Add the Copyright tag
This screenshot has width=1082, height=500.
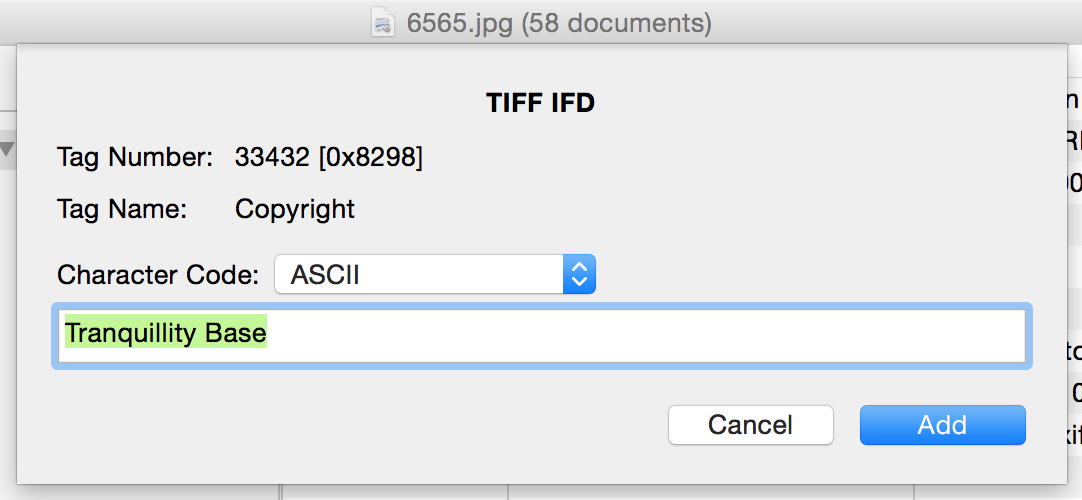pyautogui.click(x=943, y=425)
